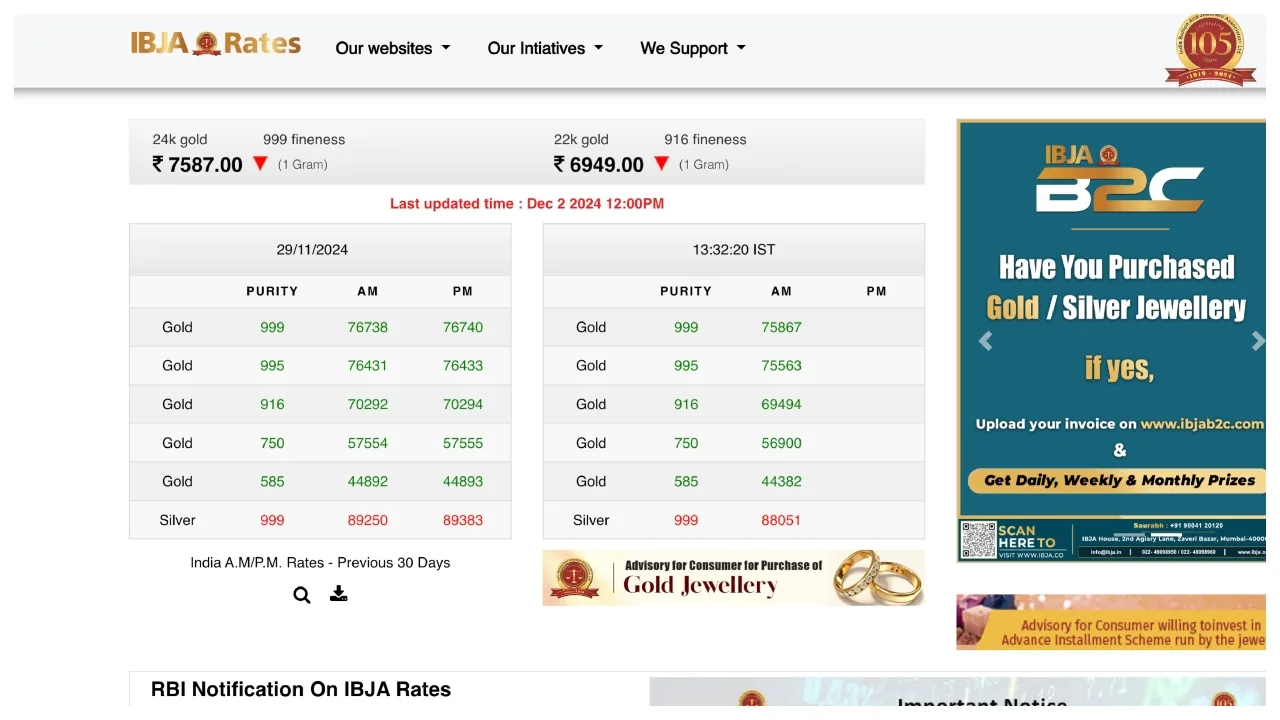Image resolution: width=1280 pixels, height=720 pixels.
Task: Select Gold 750 AM rate 57554
Action: coord(368,443)
